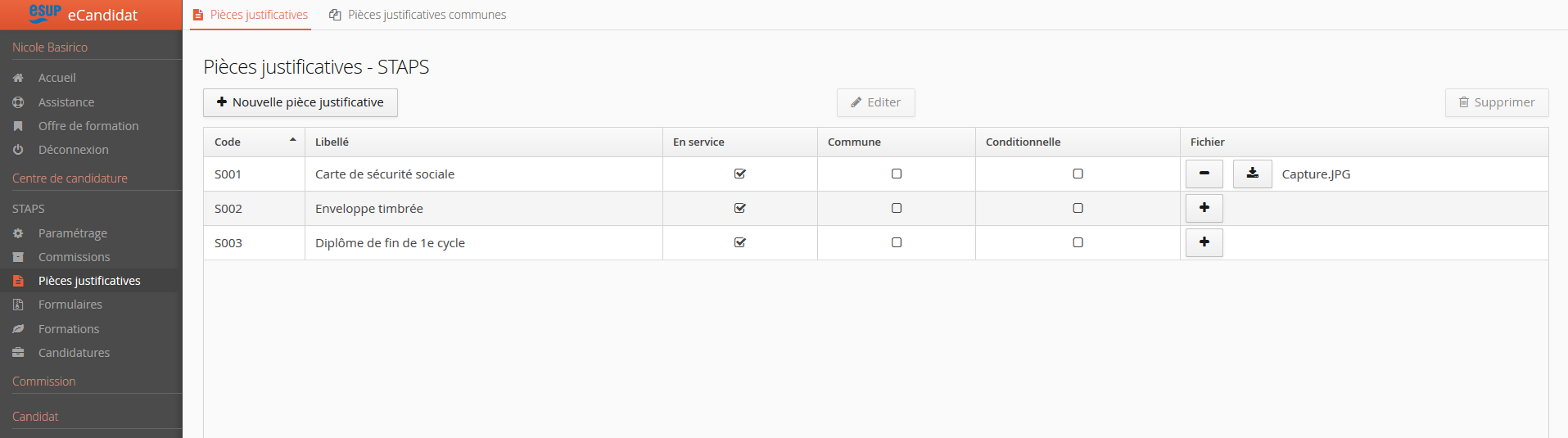Add file with plus icon for Enveloppe timbrée
This screenshot has width=1568, height=438.
click(x=1204, y=208)
